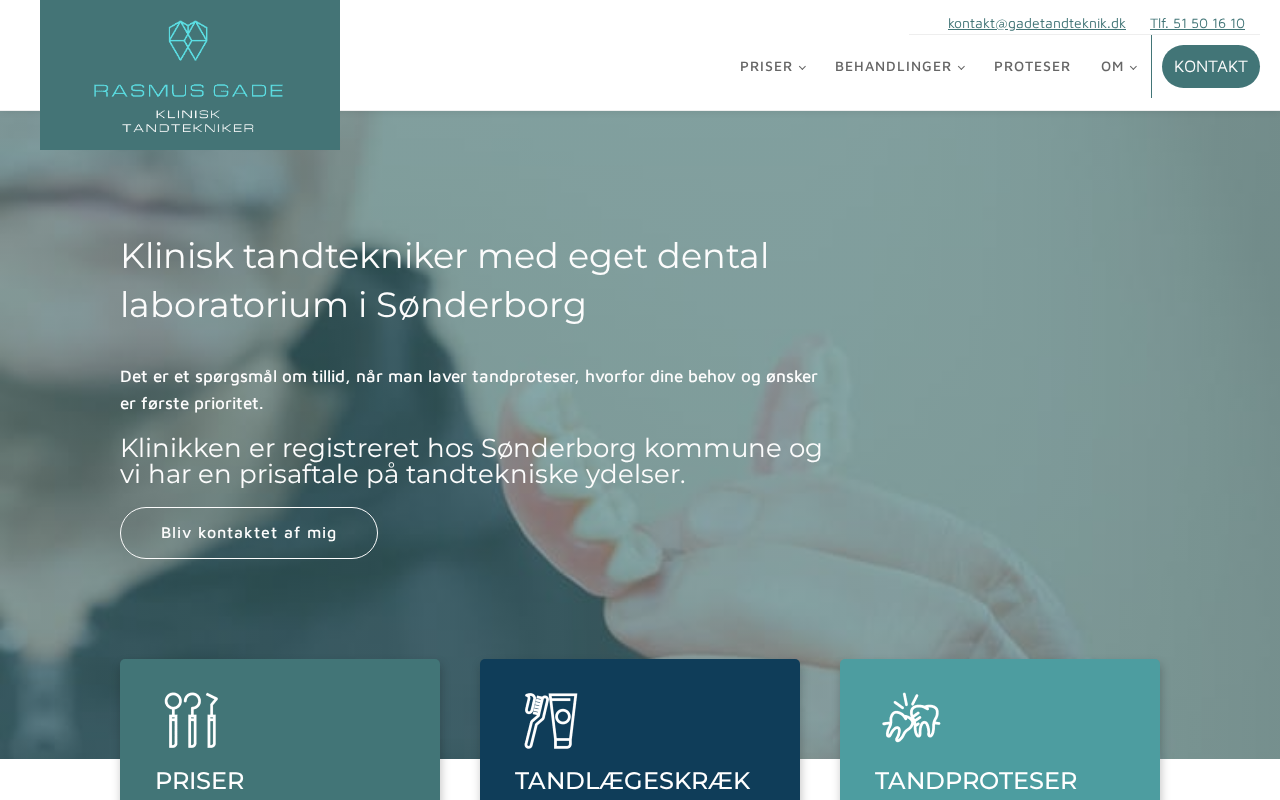Click the Om navigation item
1280x800 pixels.
1112,66
